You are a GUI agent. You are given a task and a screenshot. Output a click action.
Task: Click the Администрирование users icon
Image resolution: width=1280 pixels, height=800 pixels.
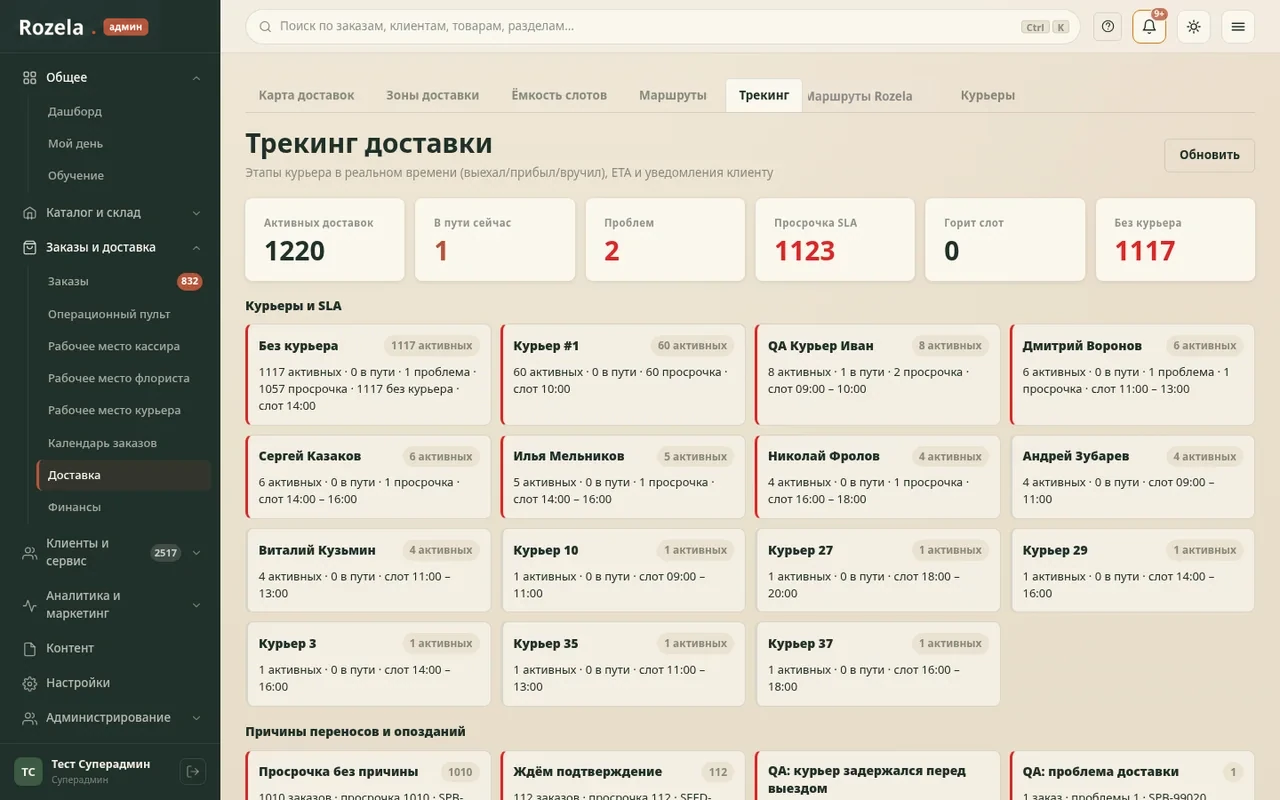tap(30, 718)
